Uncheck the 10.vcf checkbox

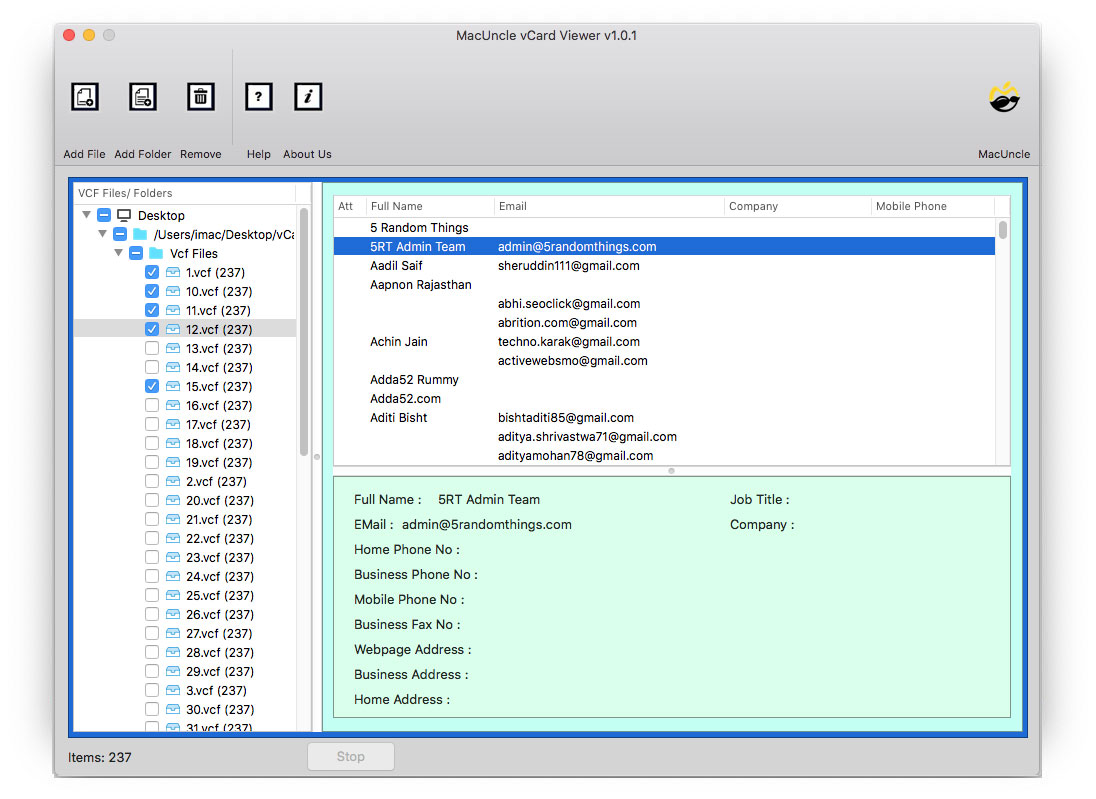(x=152, y=291)
